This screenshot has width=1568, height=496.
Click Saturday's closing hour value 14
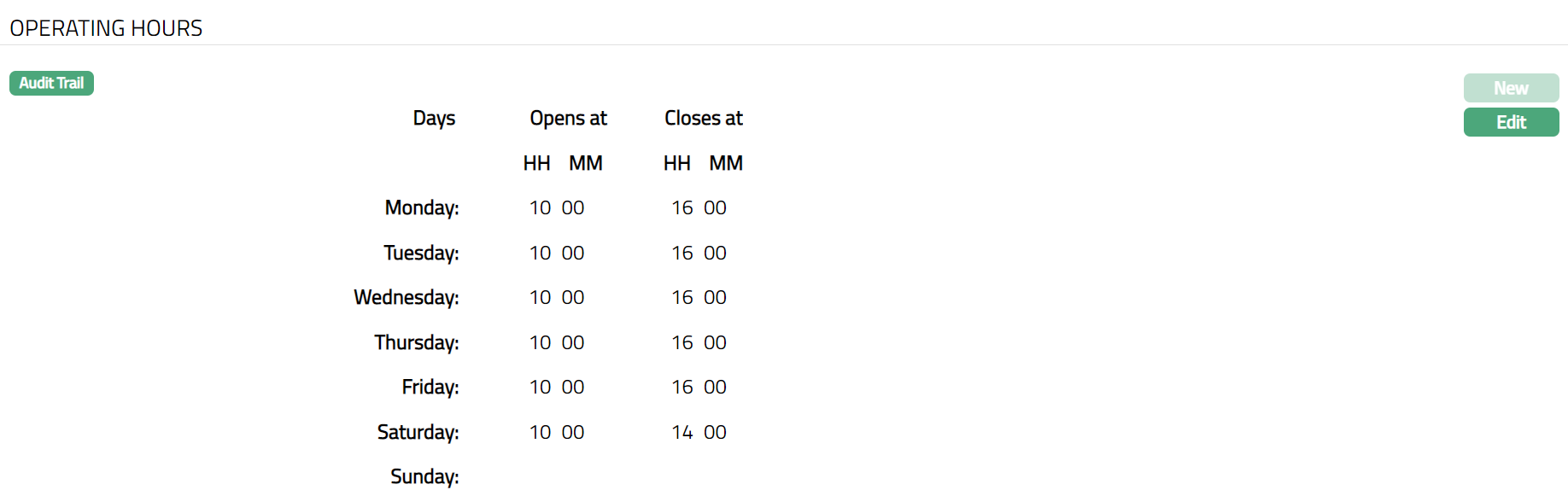click(x=682, y=432)
